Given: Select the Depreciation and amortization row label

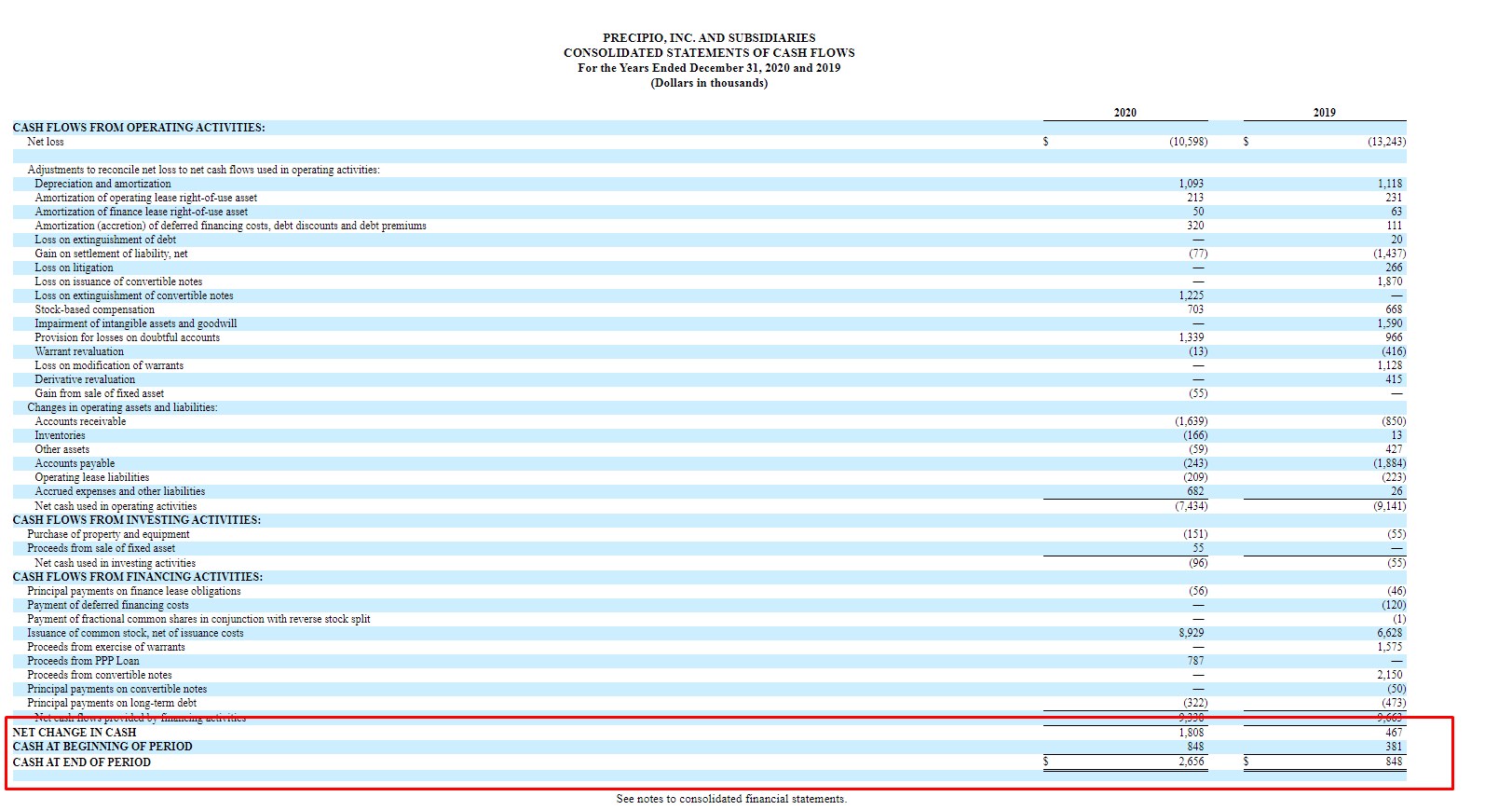Looking at the screenshot, I should point(102,184).
